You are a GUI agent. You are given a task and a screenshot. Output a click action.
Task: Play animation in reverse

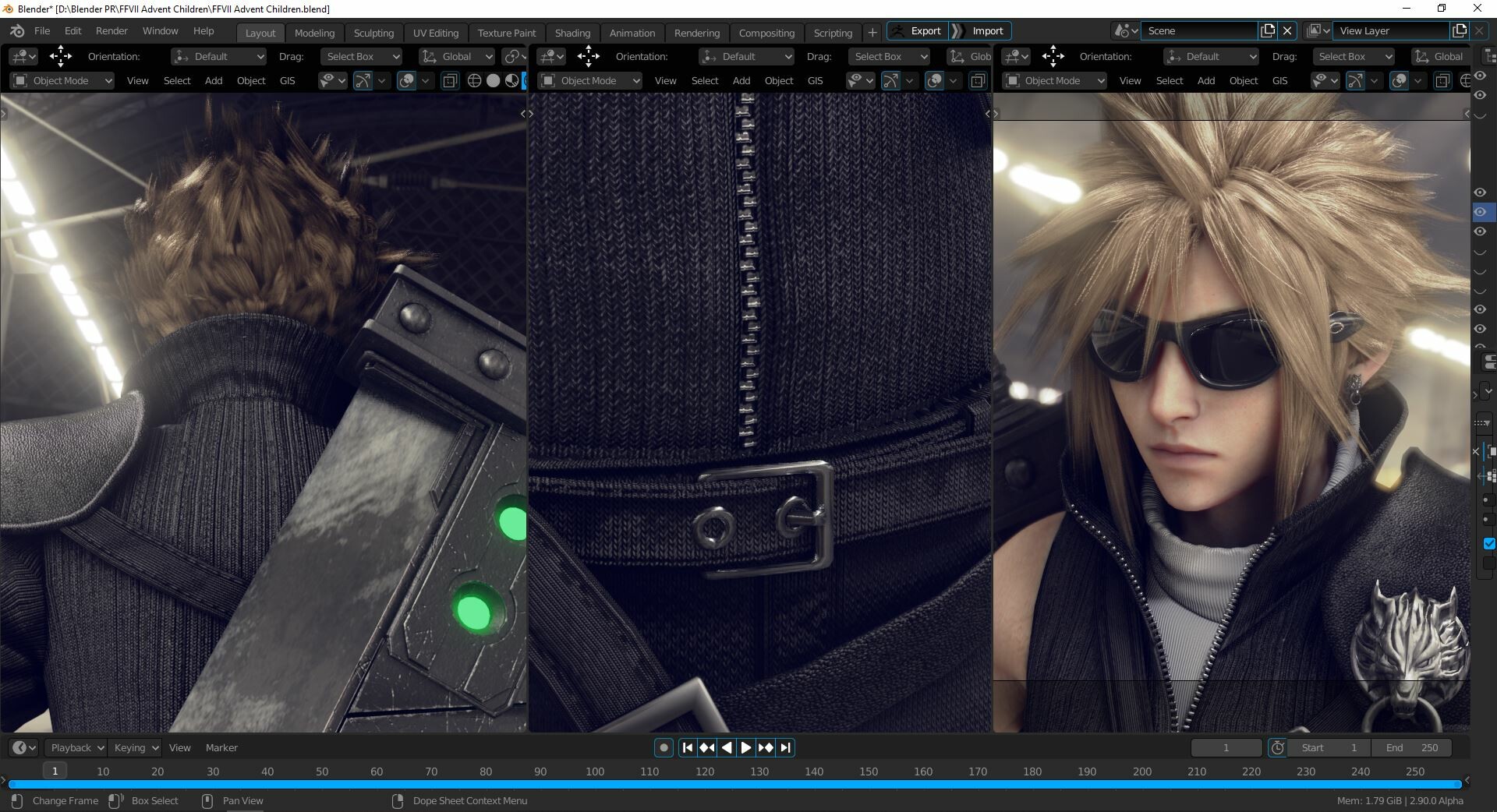pos(727,748)
